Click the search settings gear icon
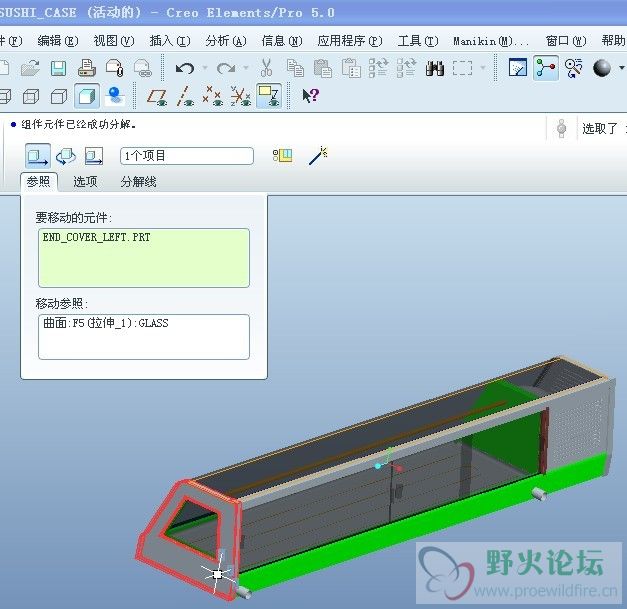 tap(574, 68)
